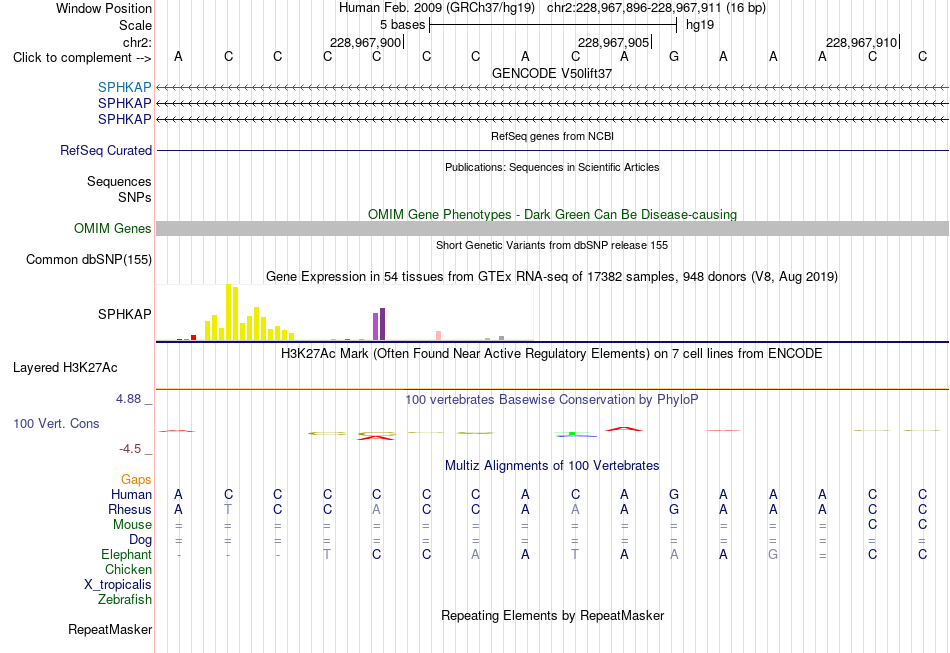
Task: Open Publications: Sequences in Scientific Articles title
Action: [x=552, y=167]
